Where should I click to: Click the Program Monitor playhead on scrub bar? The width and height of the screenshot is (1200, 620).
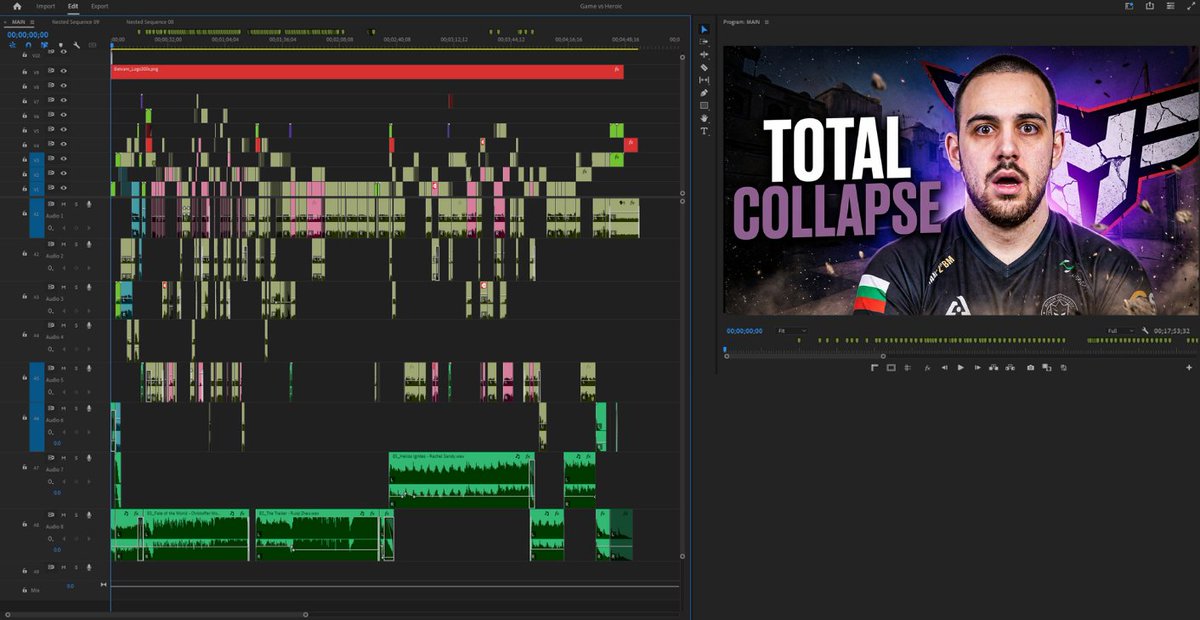pyautogui.click(x=725, y=347)
